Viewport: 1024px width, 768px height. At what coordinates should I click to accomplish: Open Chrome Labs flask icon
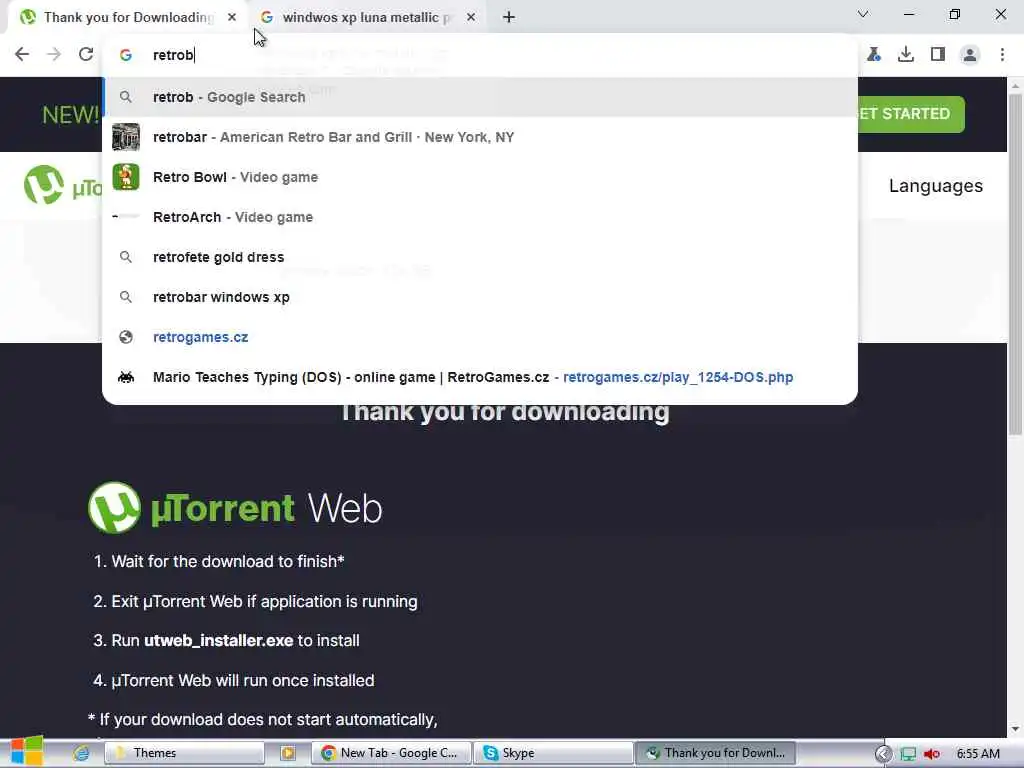(874, 54)
